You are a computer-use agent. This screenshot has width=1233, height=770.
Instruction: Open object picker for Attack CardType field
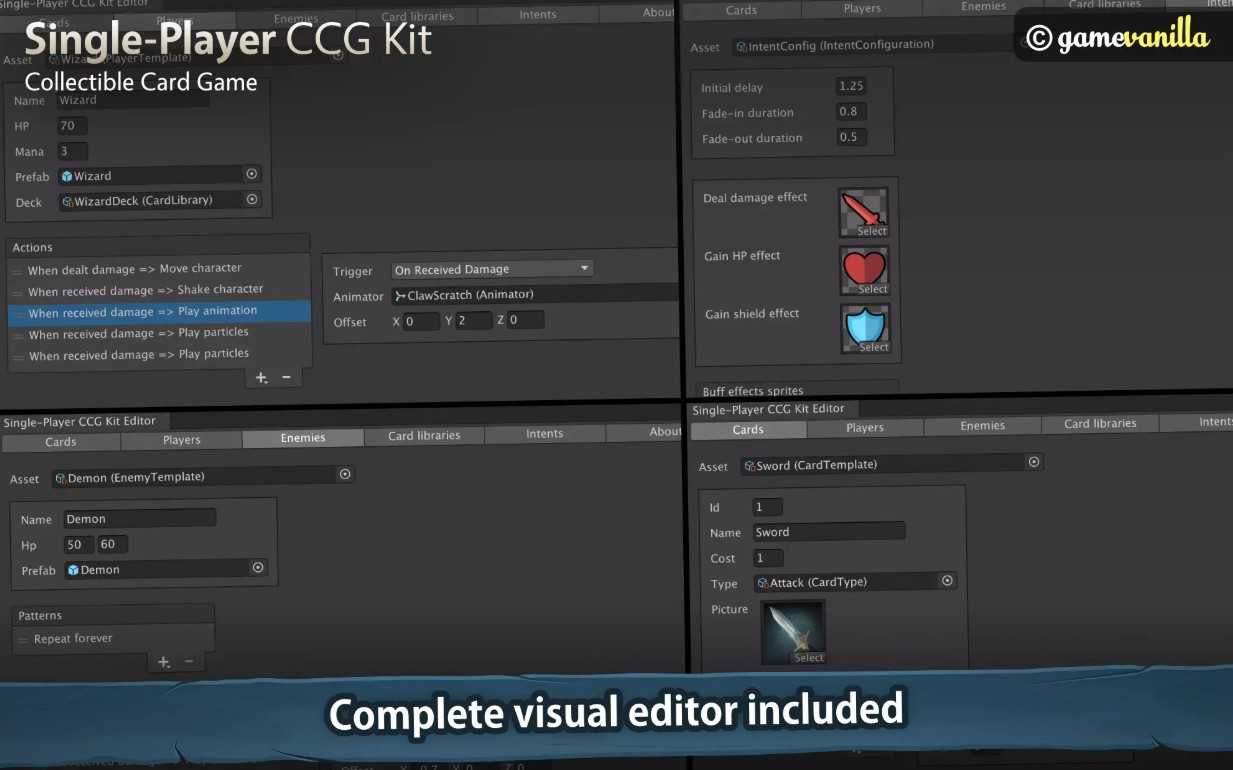(947, 580)
